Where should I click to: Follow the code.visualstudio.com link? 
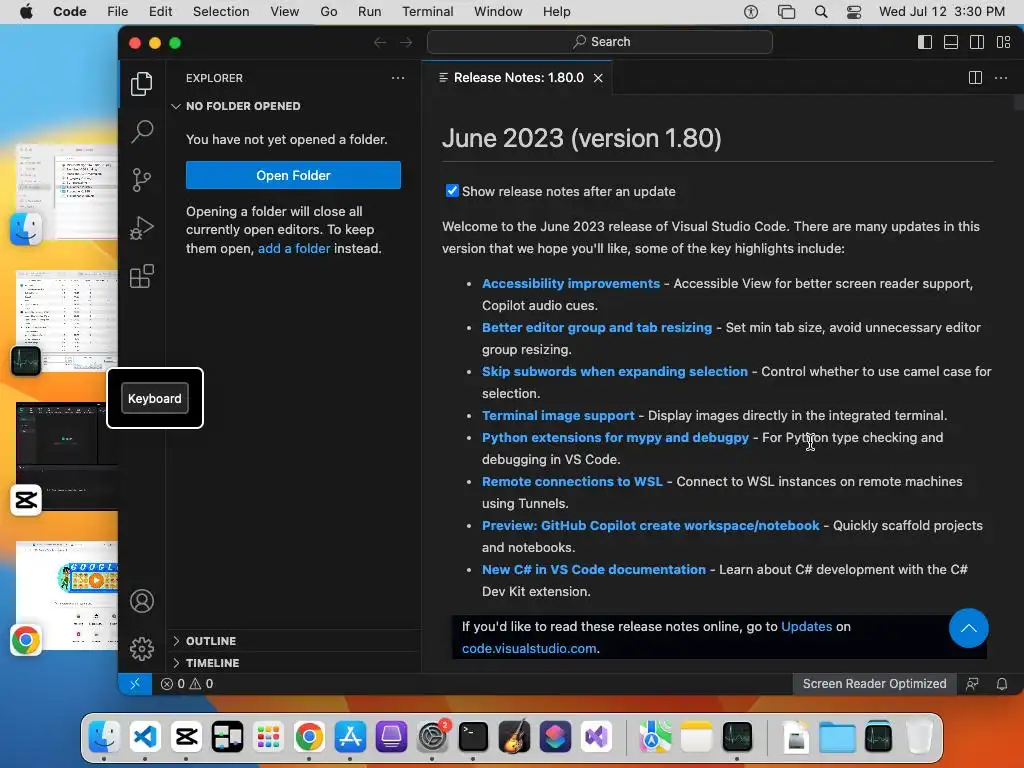(x=529, y=648)
